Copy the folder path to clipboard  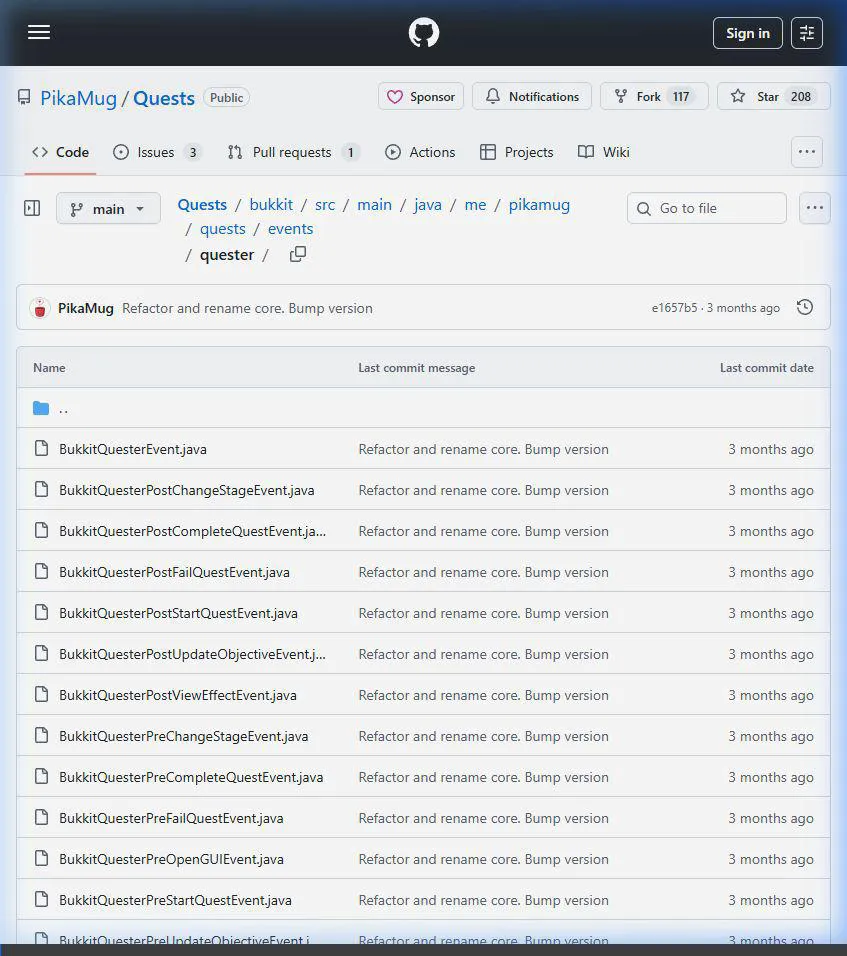coord(298,254)
